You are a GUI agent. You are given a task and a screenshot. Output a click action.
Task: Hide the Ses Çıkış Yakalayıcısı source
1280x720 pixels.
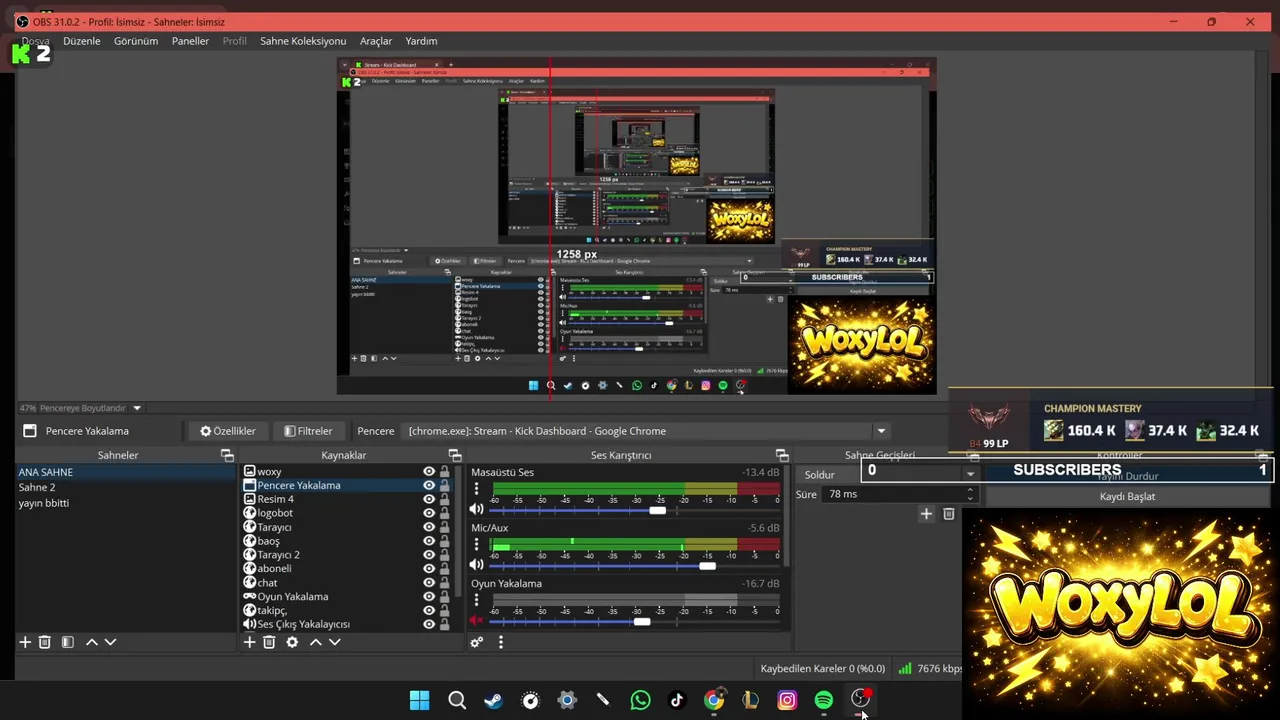429,624
